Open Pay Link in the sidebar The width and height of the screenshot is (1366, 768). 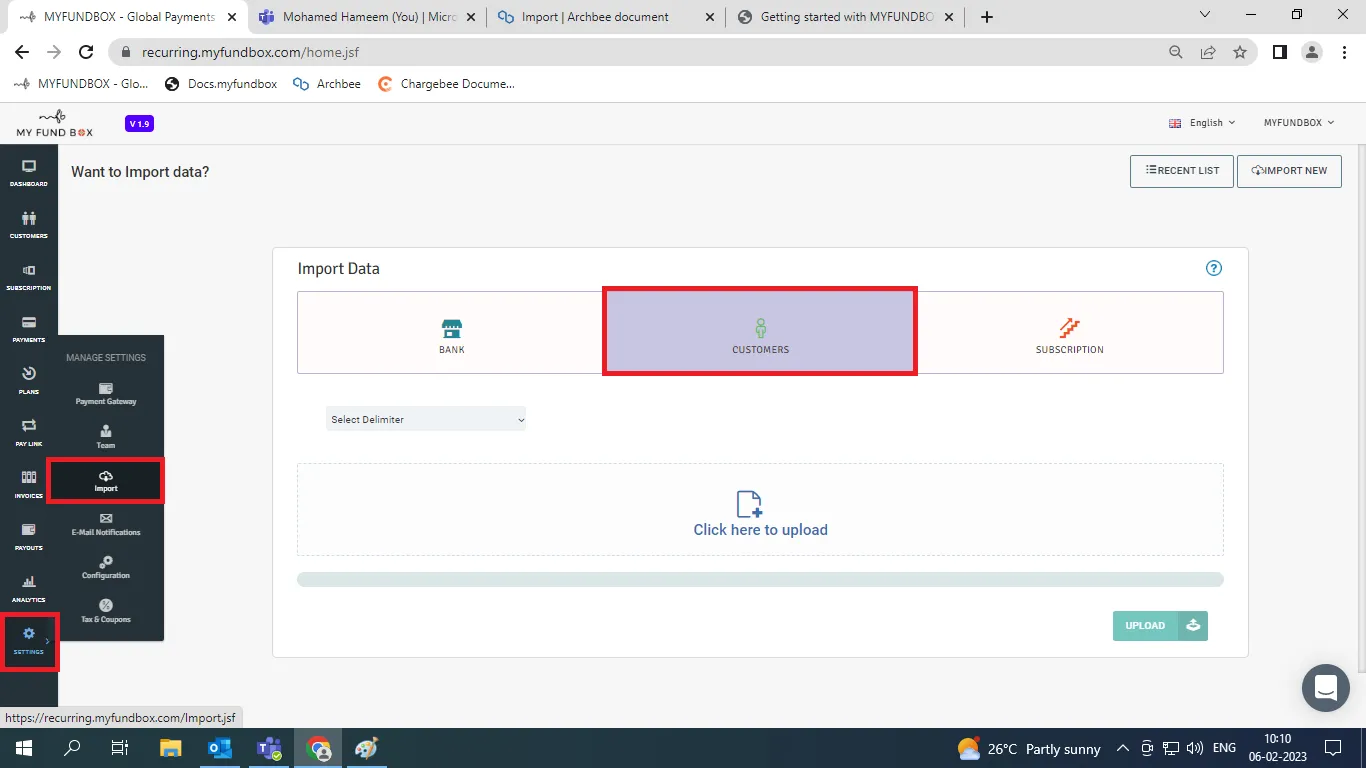29,433
